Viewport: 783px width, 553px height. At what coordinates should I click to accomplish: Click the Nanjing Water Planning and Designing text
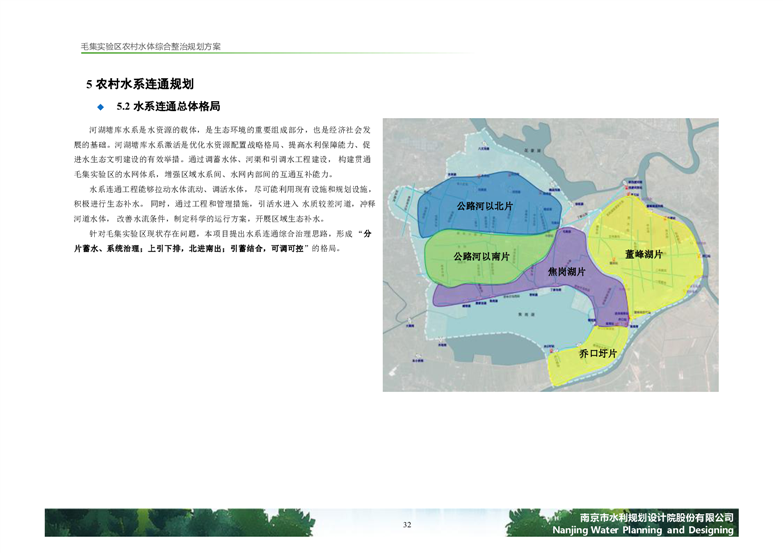point(656,531)
